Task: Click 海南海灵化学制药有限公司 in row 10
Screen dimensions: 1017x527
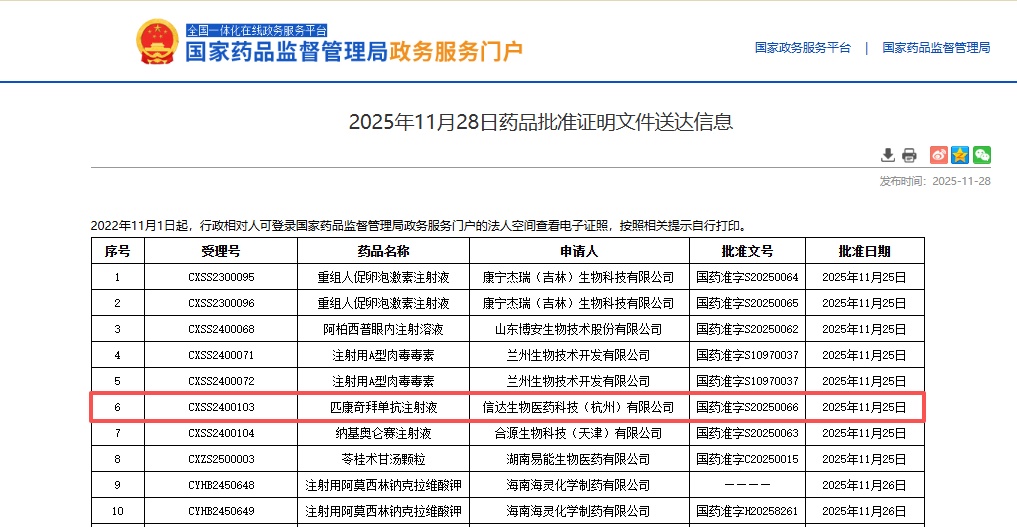Action: tap(579, 511)
